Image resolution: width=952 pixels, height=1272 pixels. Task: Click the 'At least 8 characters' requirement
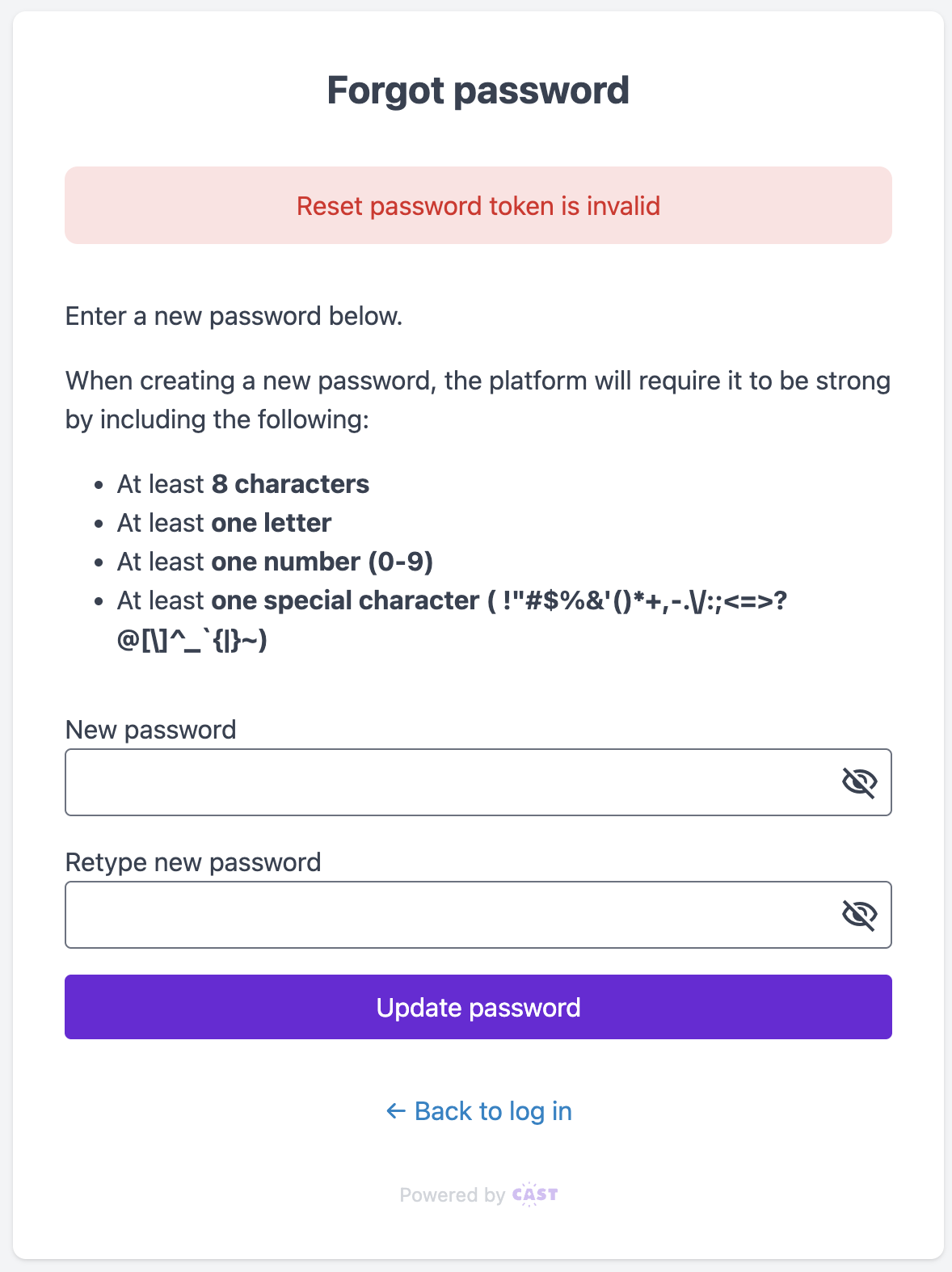[243, 484]
